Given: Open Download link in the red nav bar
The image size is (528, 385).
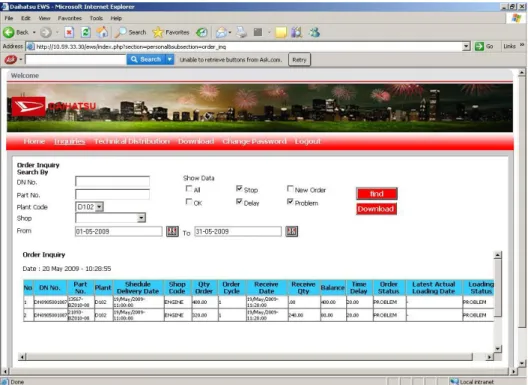Looking at the screenshot, I should [196, 141].
